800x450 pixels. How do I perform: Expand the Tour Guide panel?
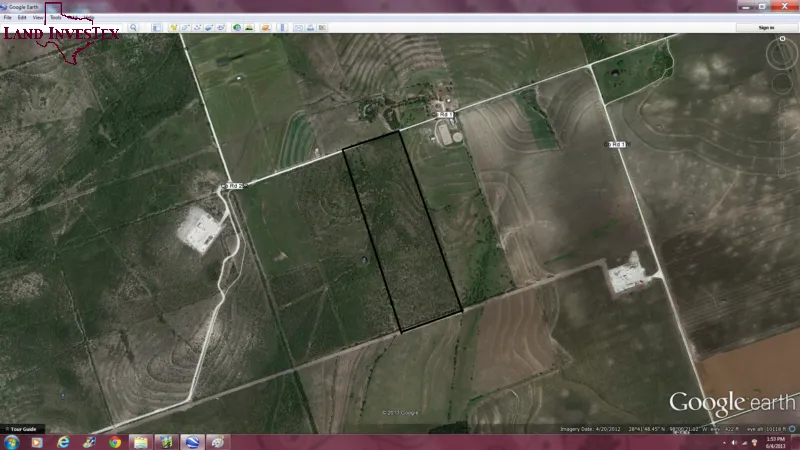tap(20, 429)
